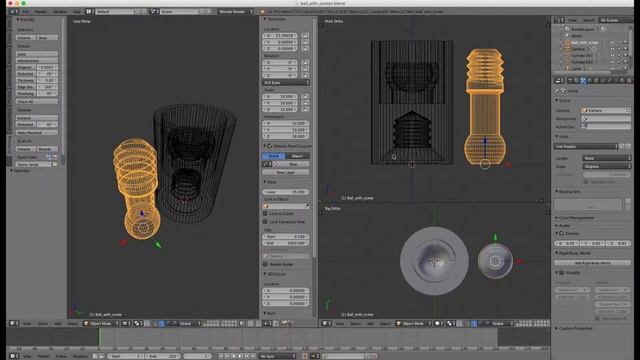Hide Ball_with_screw using its eye icon
This screenshot has width=640, height=360.
(612, 42)
